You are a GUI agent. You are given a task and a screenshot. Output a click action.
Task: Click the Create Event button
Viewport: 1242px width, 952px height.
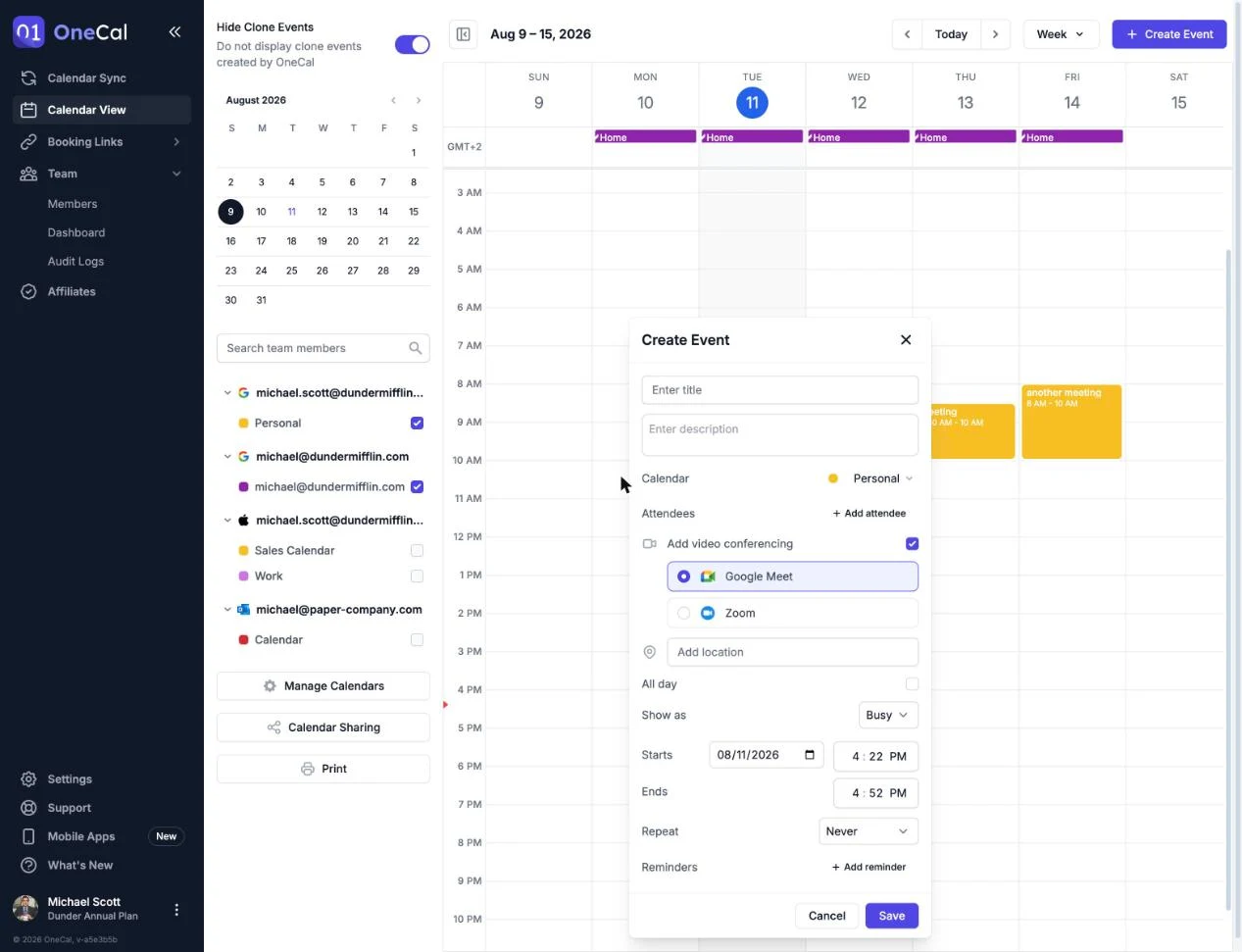point(1169,34)
